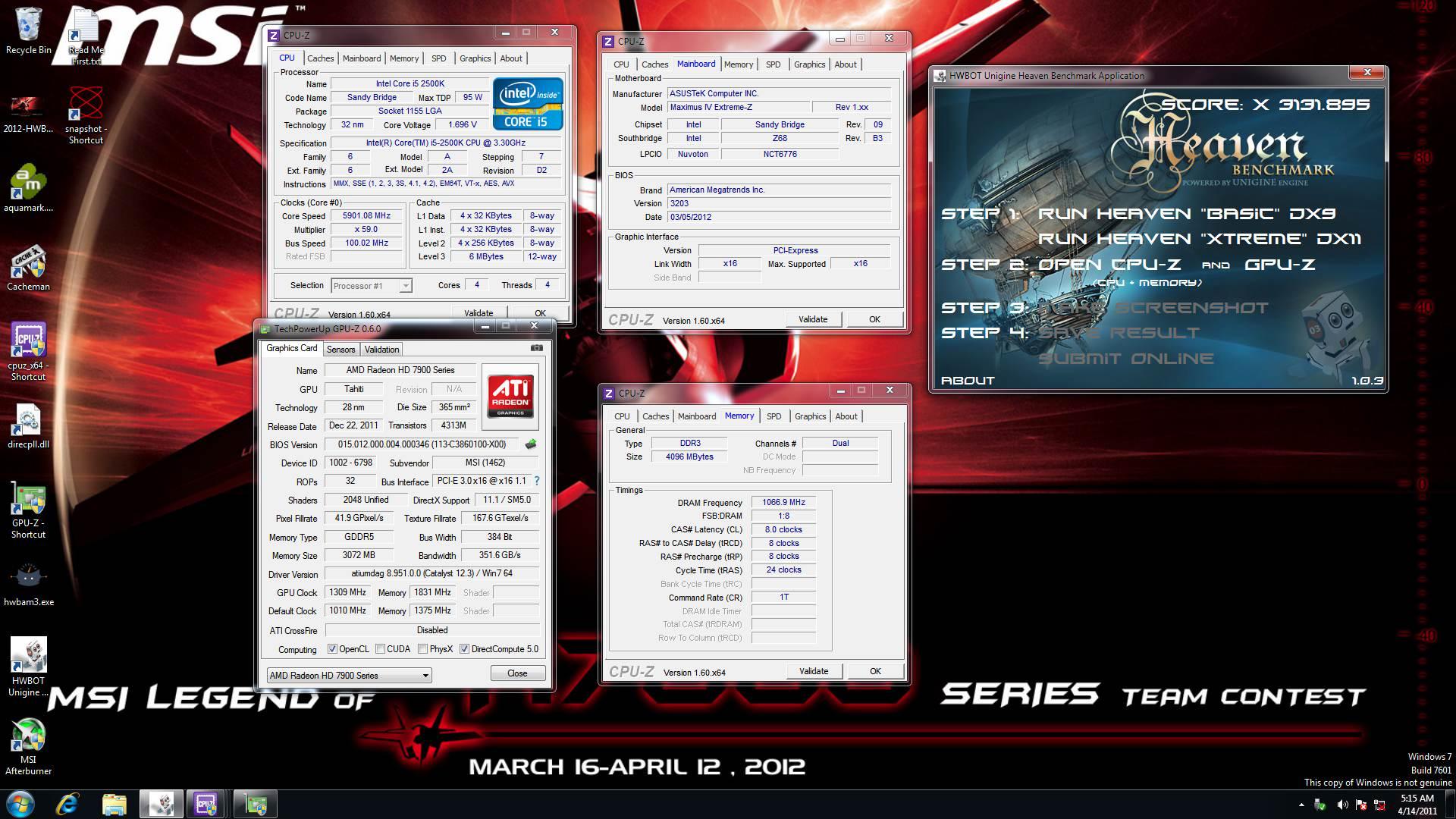This screenshot has height=819, width=1456.
Task: Open the Recycle Bin desktop icon
Action: click(x=29, y=32)
